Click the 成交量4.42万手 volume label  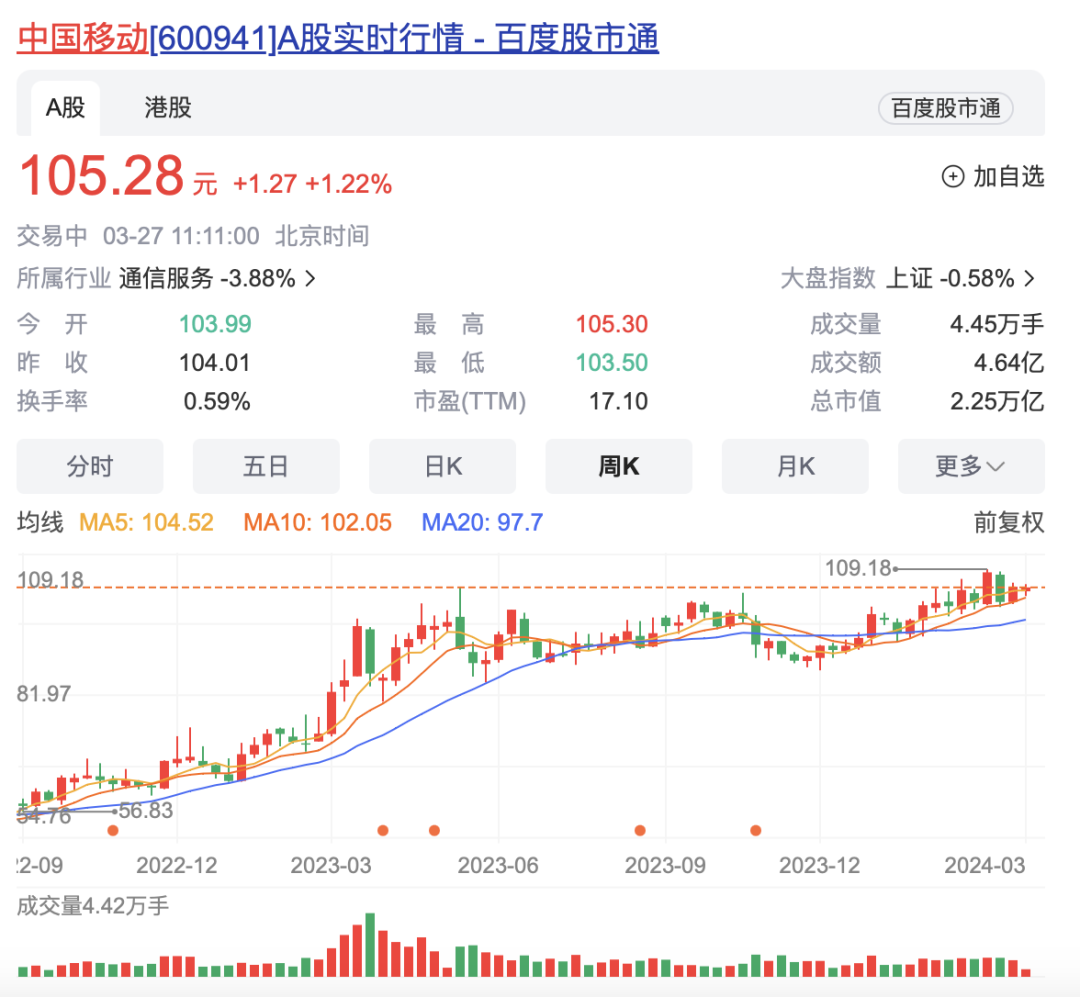point(93,905)
